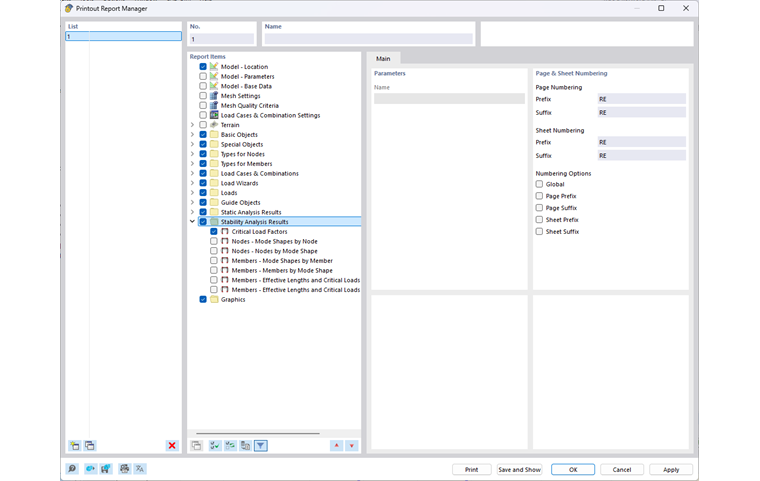
Task: Delete the selected report with red X
Action: [172, 446]
